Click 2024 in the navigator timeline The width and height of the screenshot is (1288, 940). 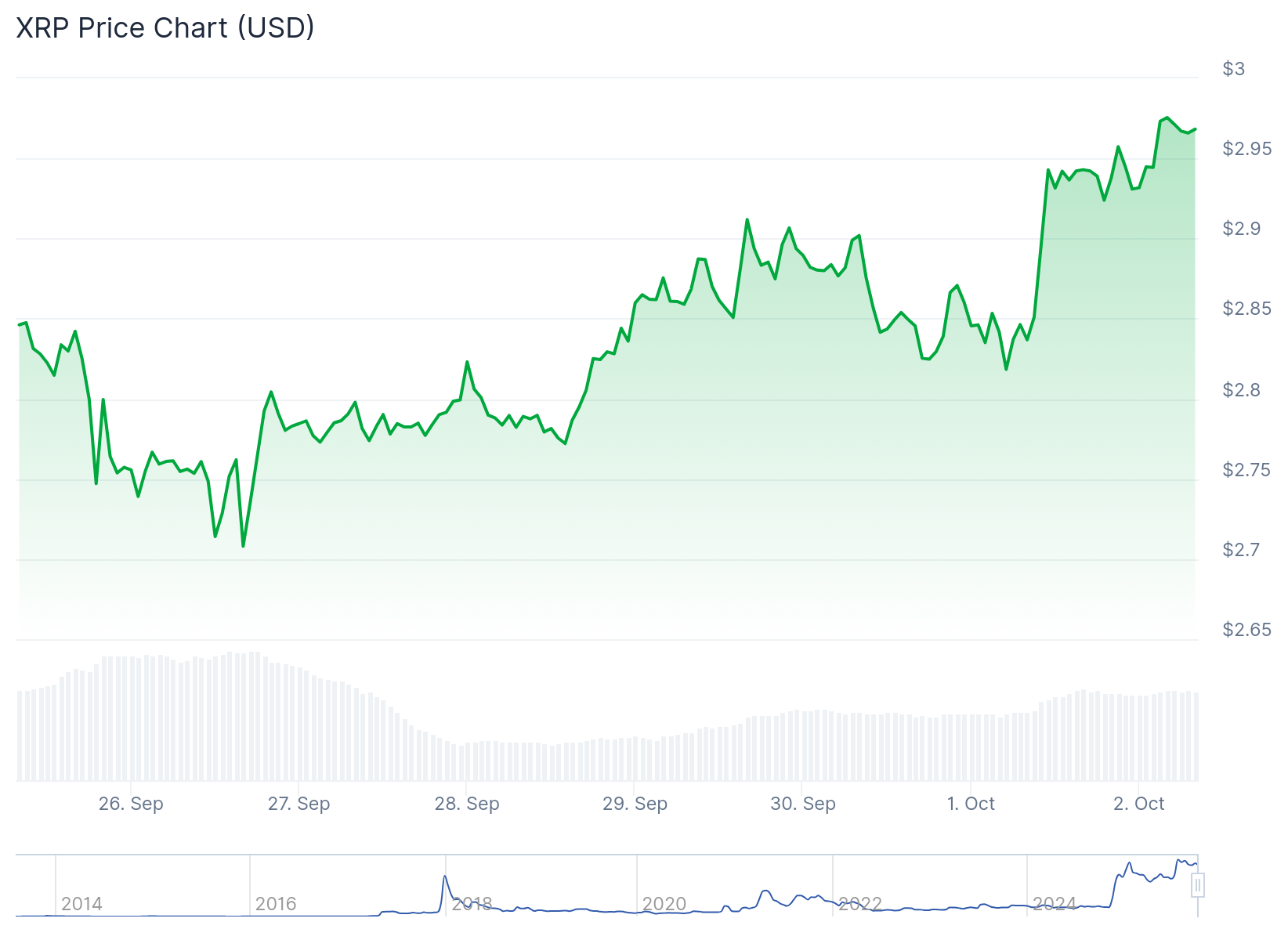1055,904
